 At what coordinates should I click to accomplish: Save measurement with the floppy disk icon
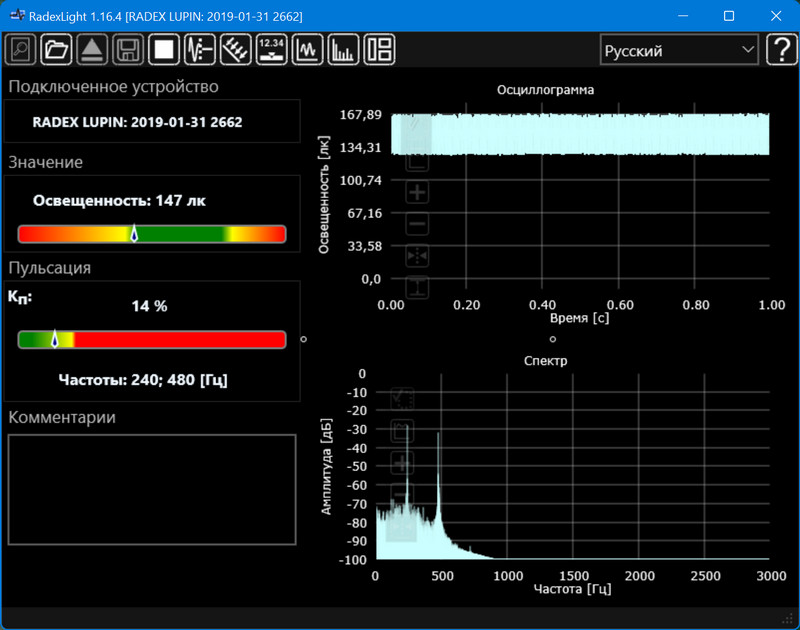coord(127,49)
